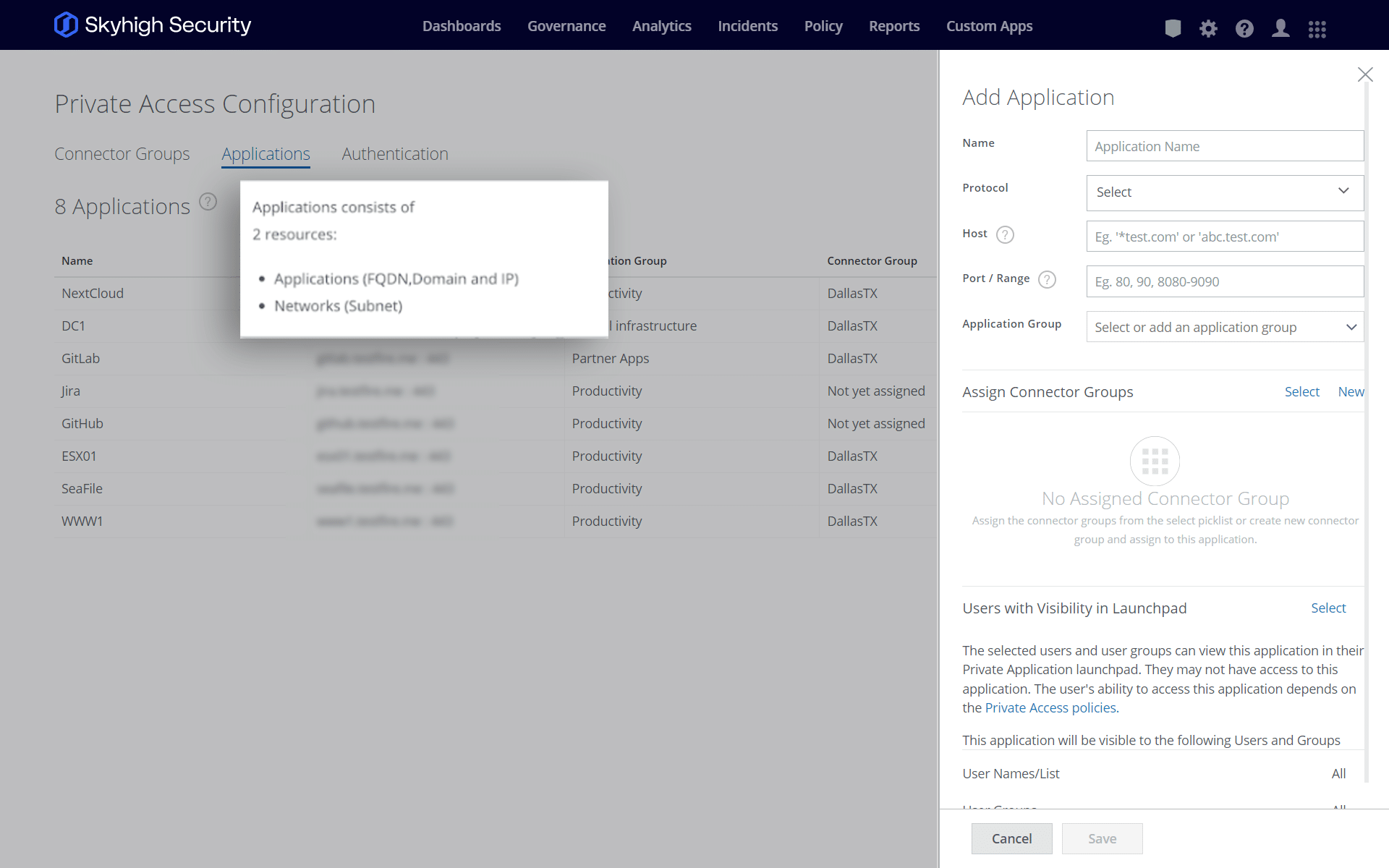Click help icon beside 8 Applications
Viewport: 1389px width, 868px height.
pyautogui.click(x=208, y=202)
